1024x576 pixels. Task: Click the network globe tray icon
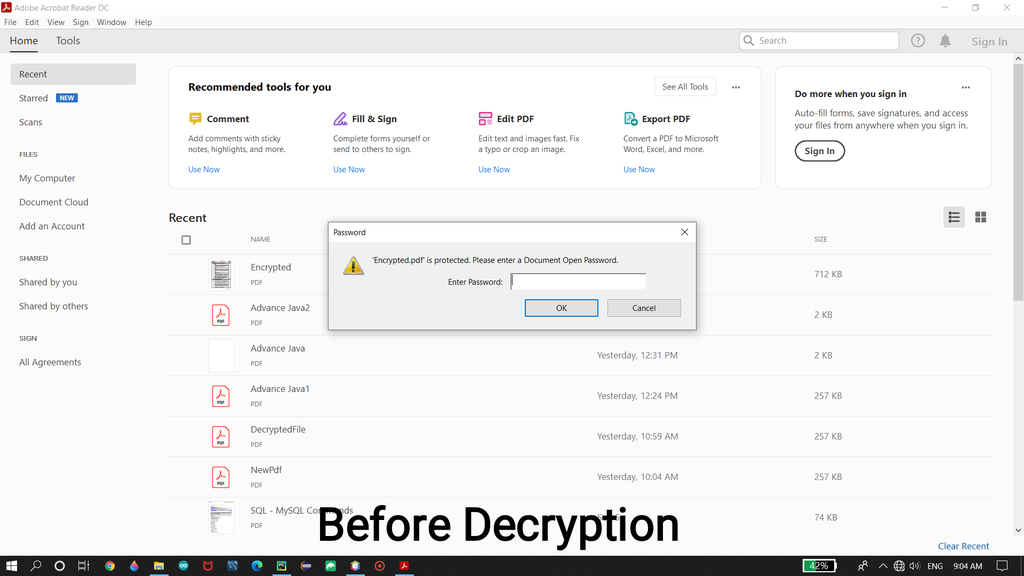pyautogui.click(x=899, y=566)
